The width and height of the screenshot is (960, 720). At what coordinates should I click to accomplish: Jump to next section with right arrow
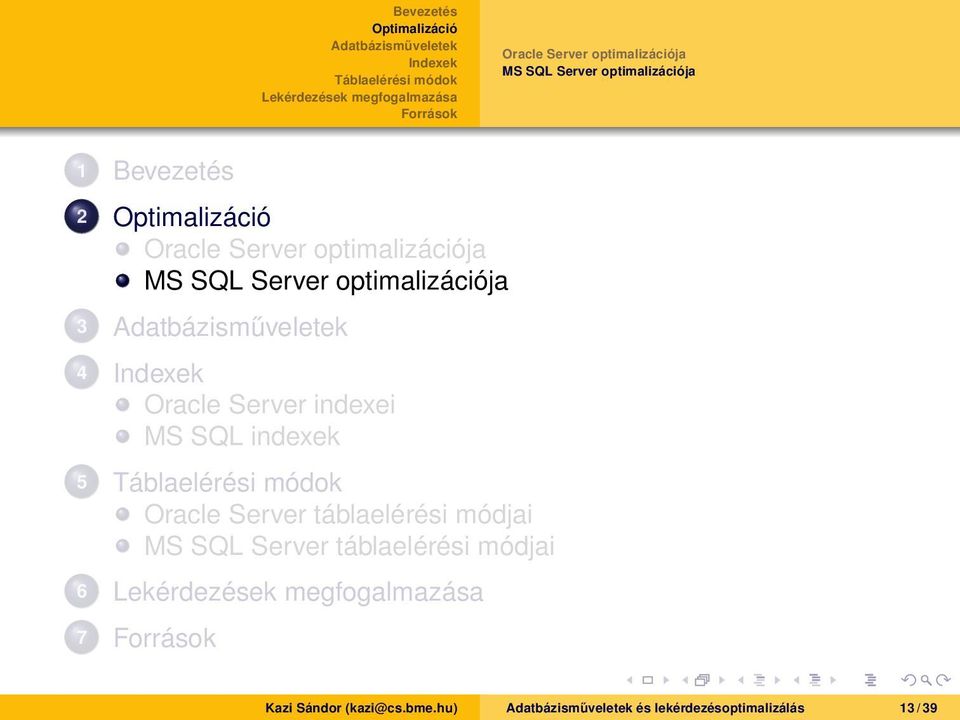pyautogui.click(x=833, y=680)
